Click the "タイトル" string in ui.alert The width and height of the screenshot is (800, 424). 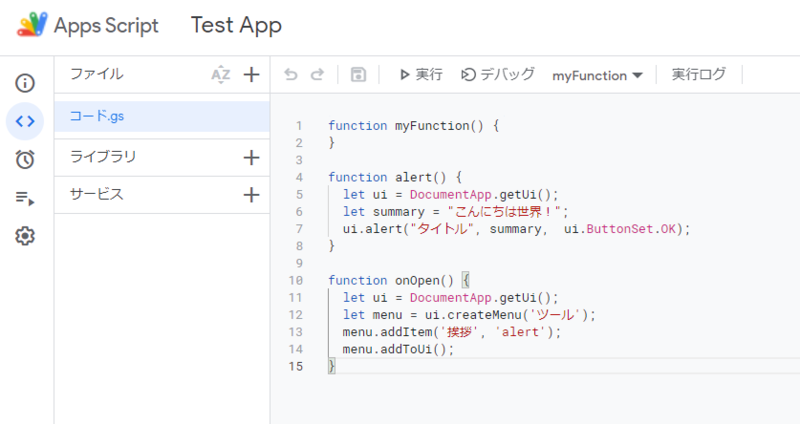442,229
